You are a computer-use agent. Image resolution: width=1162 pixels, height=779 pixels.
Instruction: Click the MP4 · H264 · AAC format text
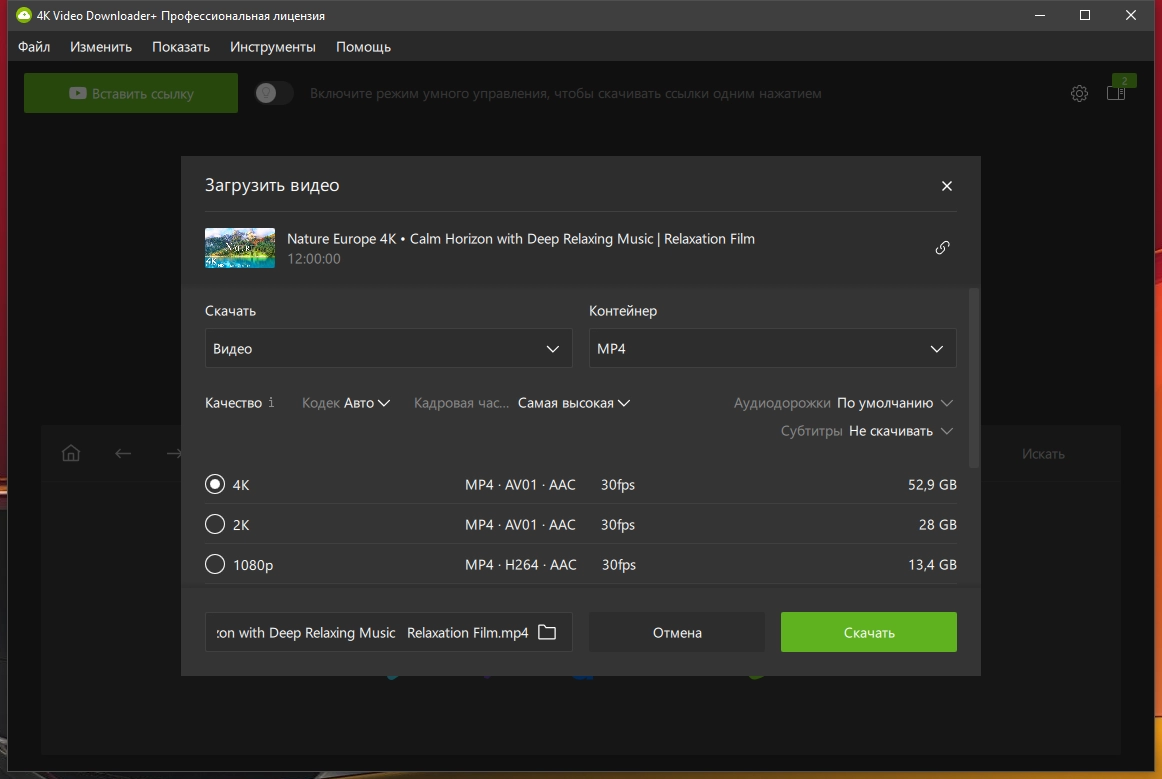pos(520,565)
